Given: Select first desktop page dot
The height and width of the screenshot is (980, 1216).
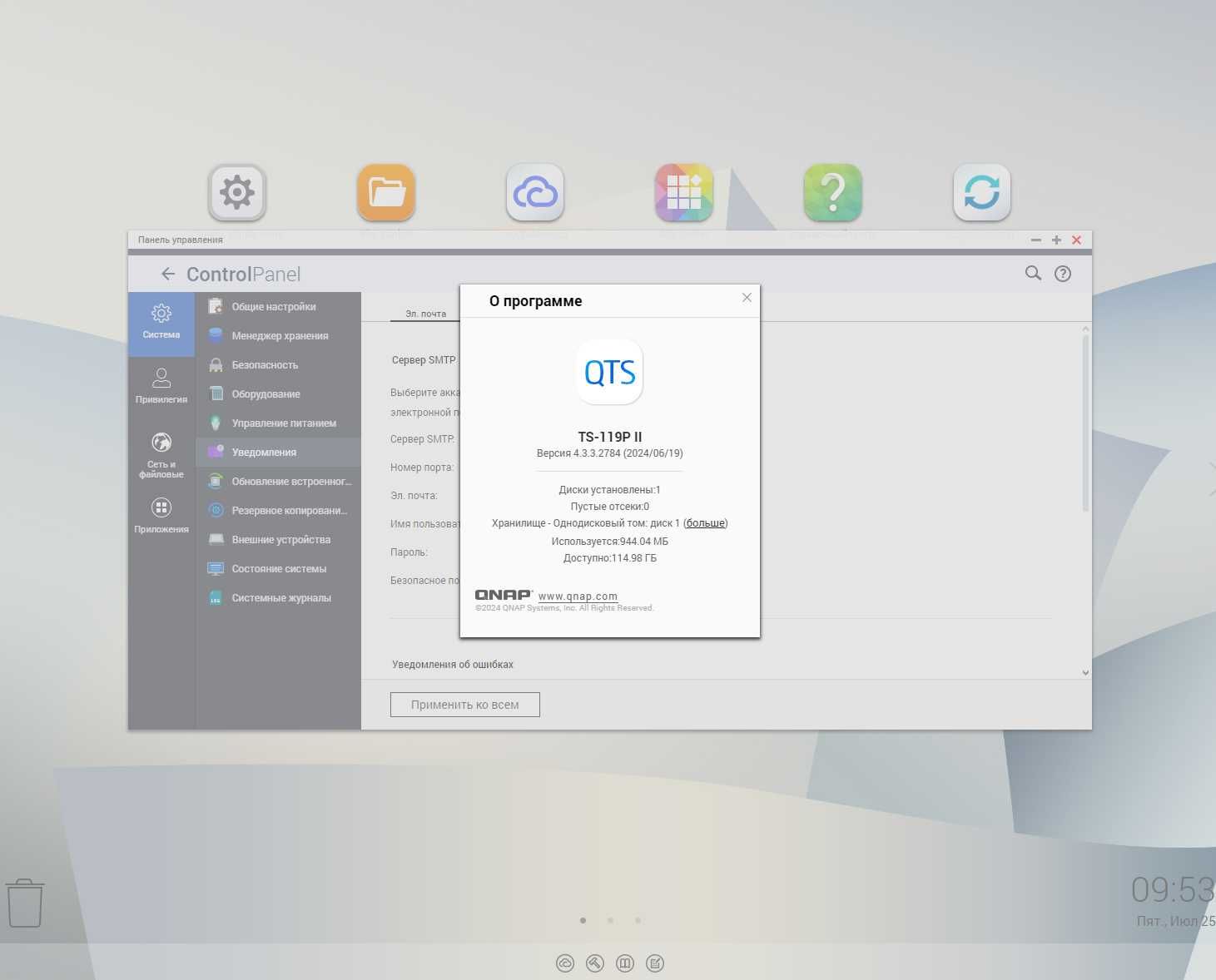Looking at the screenshot, I should (x=583, y=920).
